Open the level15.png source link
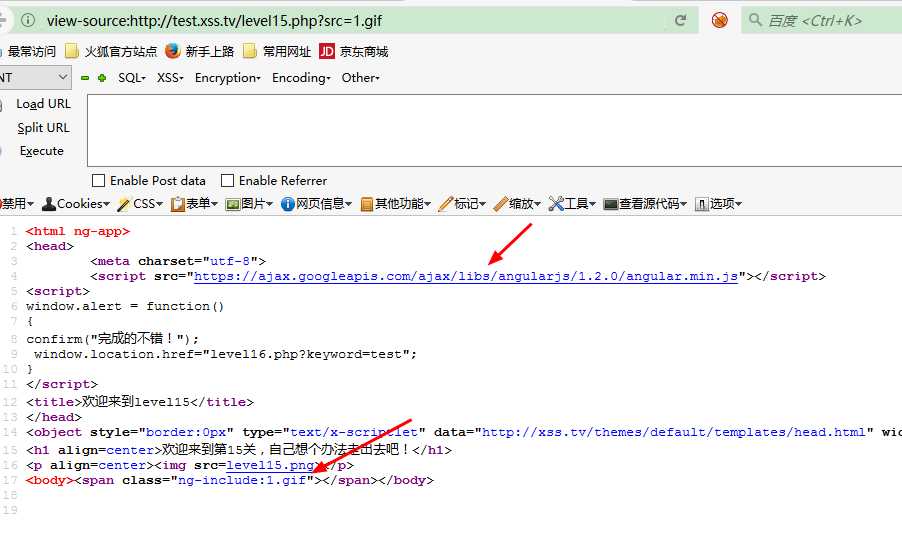The image size is (902, 545). tap(270, 465)
